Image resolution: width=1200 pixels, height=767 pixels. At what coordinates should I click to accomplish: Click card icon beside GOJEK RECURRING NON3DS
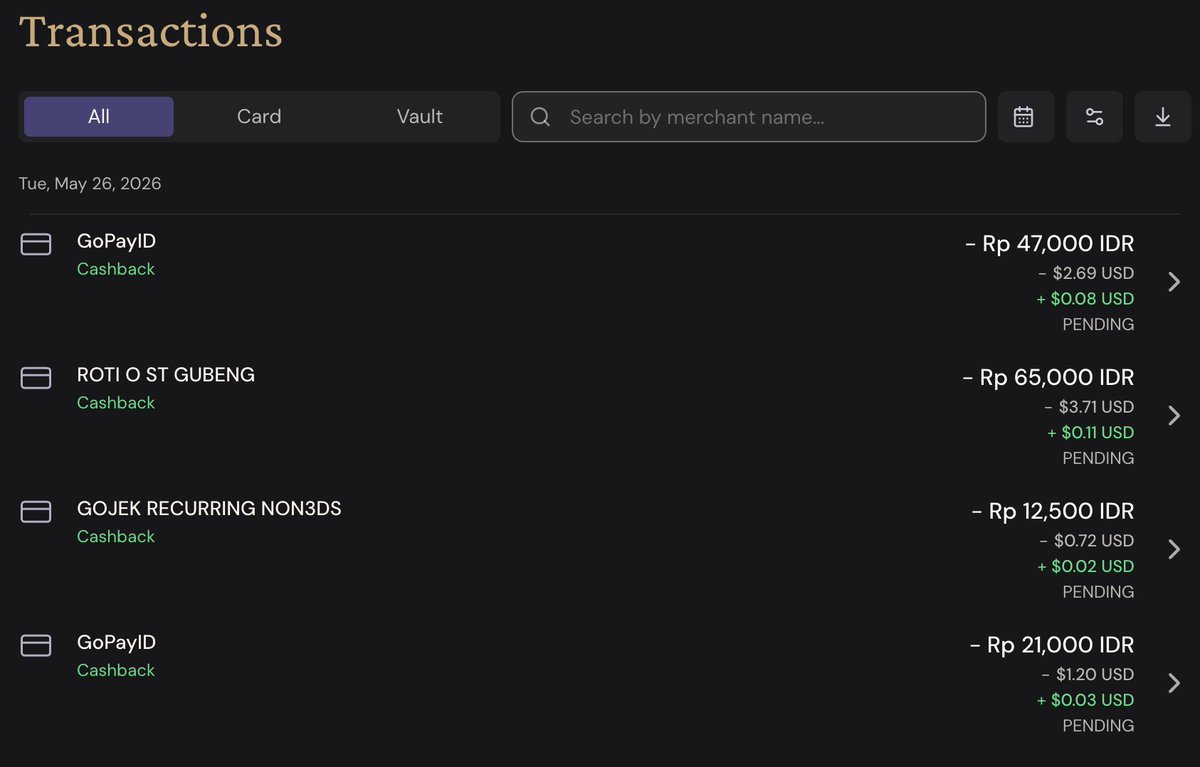pyautogui.click(x=36, y=512)
